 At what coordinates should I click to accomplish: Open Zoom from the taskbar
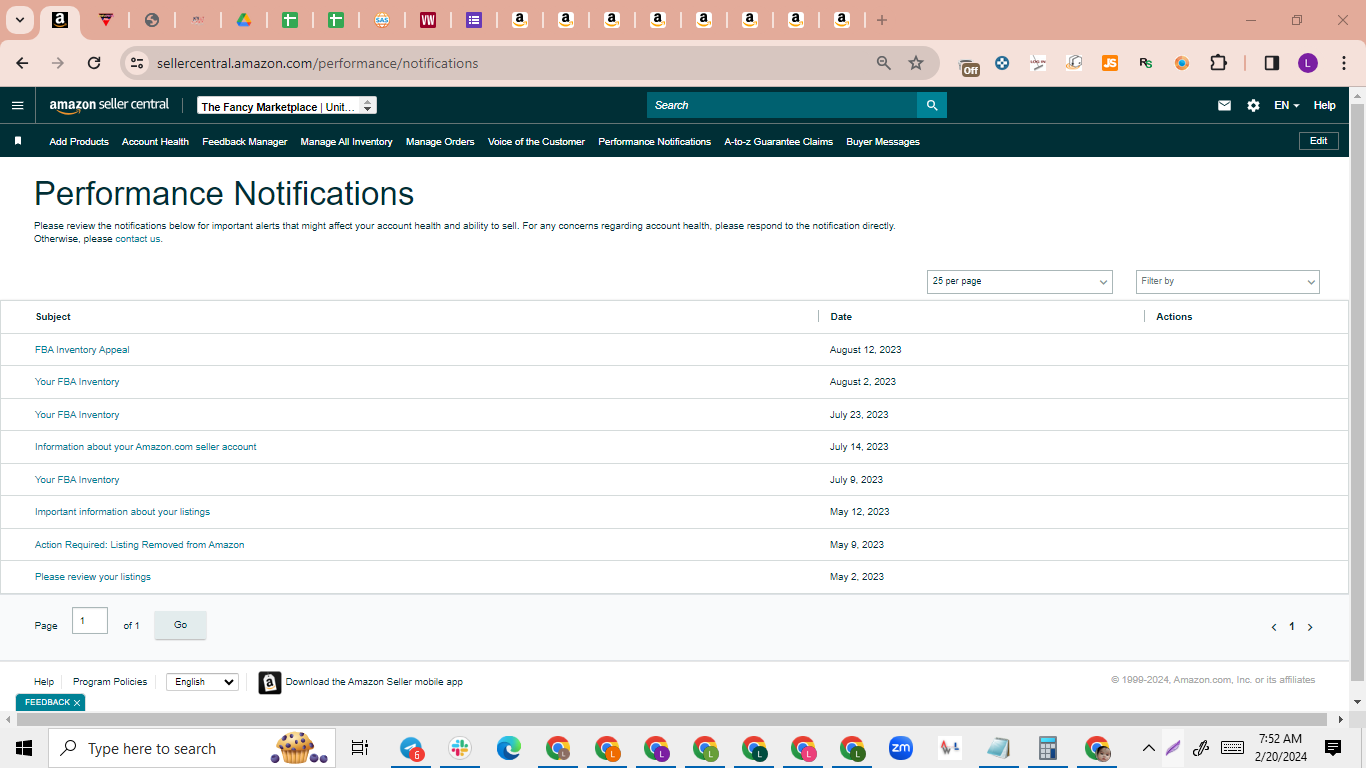[x=901, y=748]
